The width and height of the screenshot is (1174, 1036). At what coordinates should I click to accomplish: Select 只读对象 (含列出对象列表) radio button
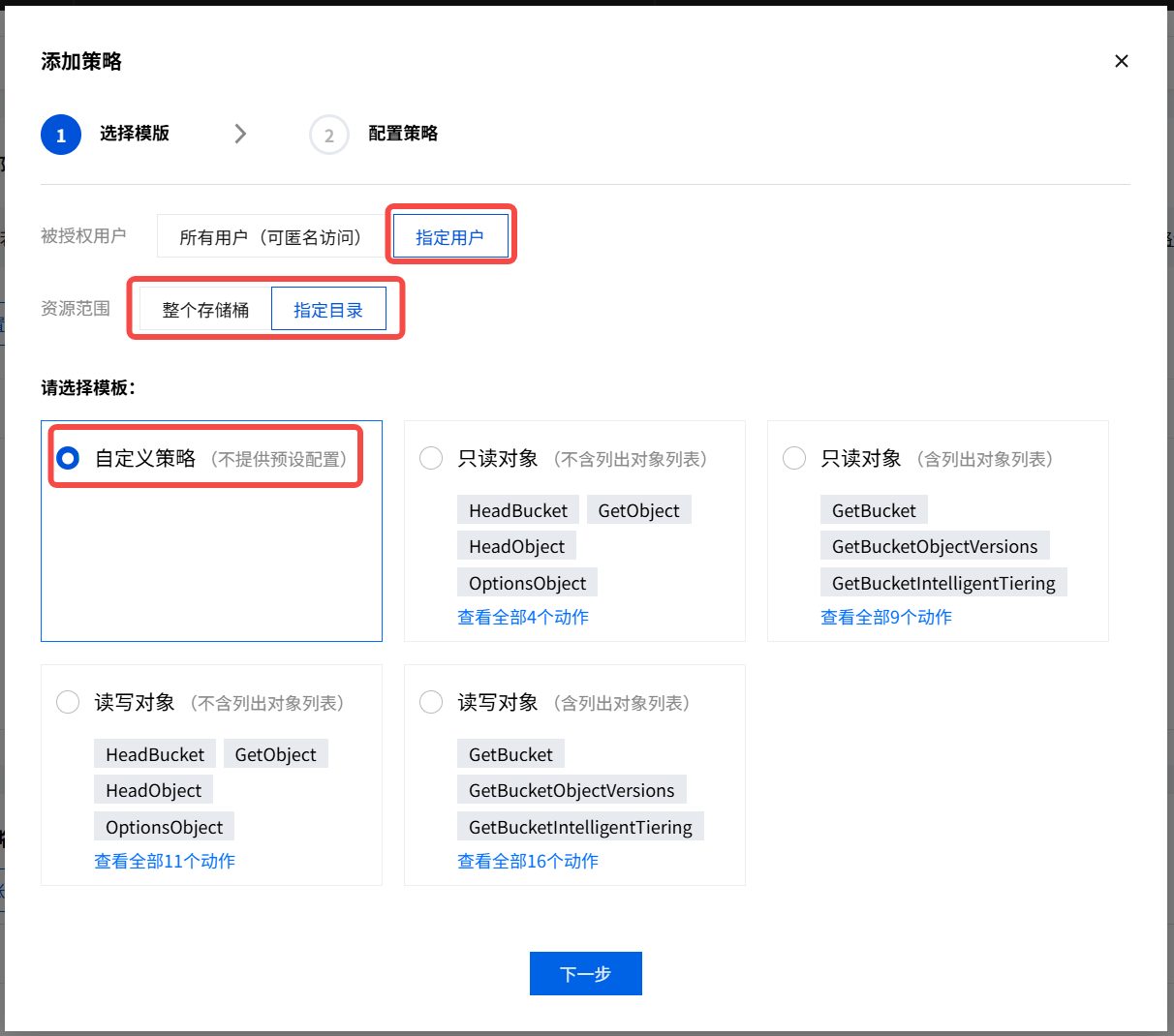pyautogui.click(x=794, y=458)
